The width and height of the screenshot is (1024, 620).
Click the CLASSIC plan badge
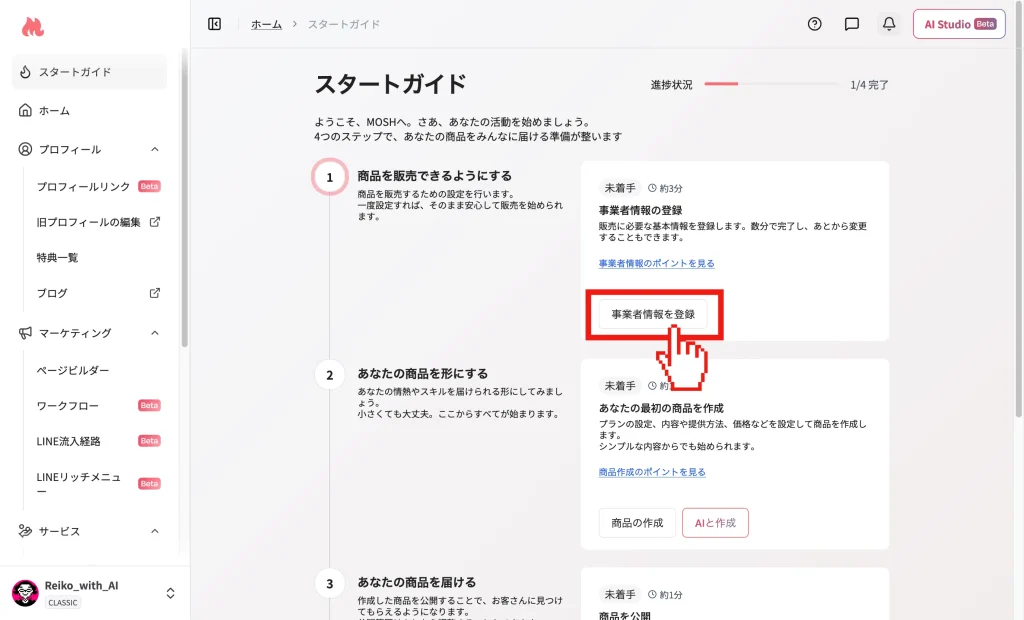point(63,602)
